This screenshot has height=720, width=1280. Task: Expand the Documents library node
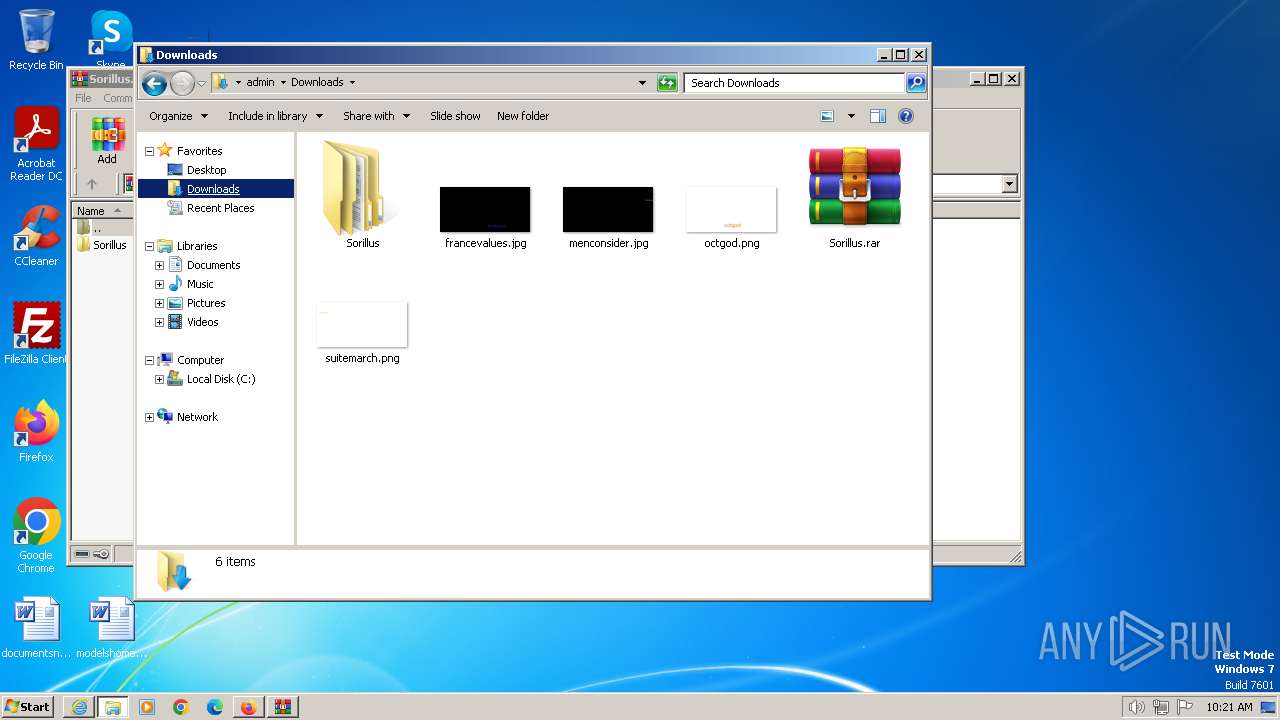159,265
